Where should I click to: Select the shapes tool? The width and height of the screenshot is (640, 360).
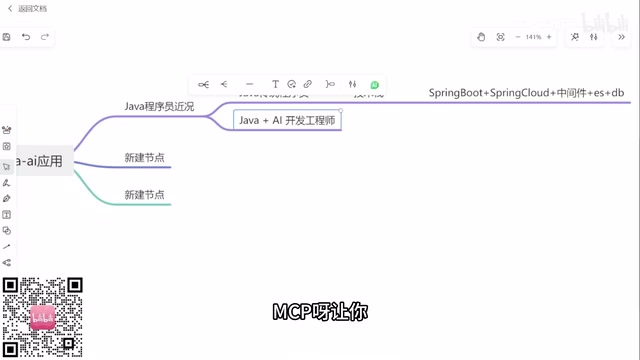tap(7, 231)
